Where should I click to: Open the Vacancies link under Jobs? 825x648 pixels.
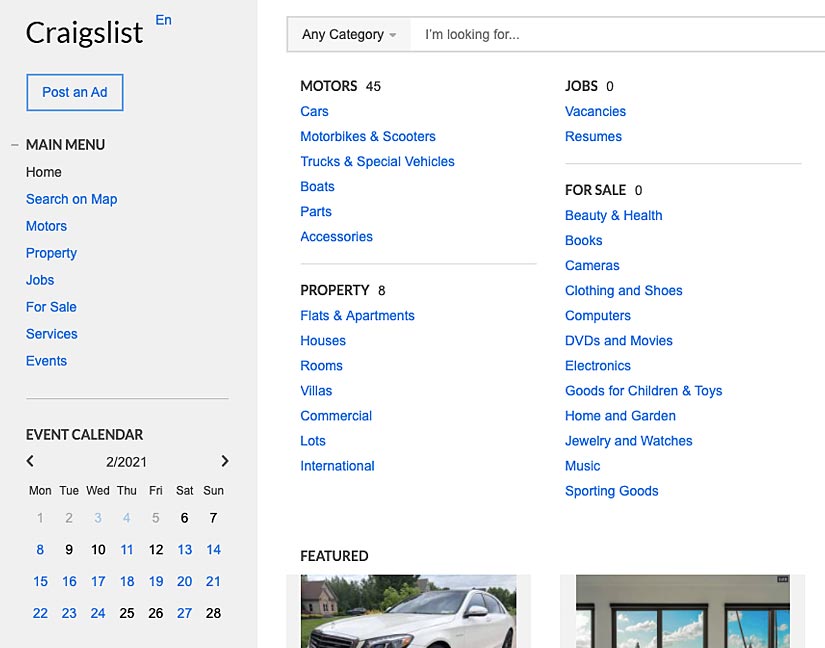pos(595,111)
